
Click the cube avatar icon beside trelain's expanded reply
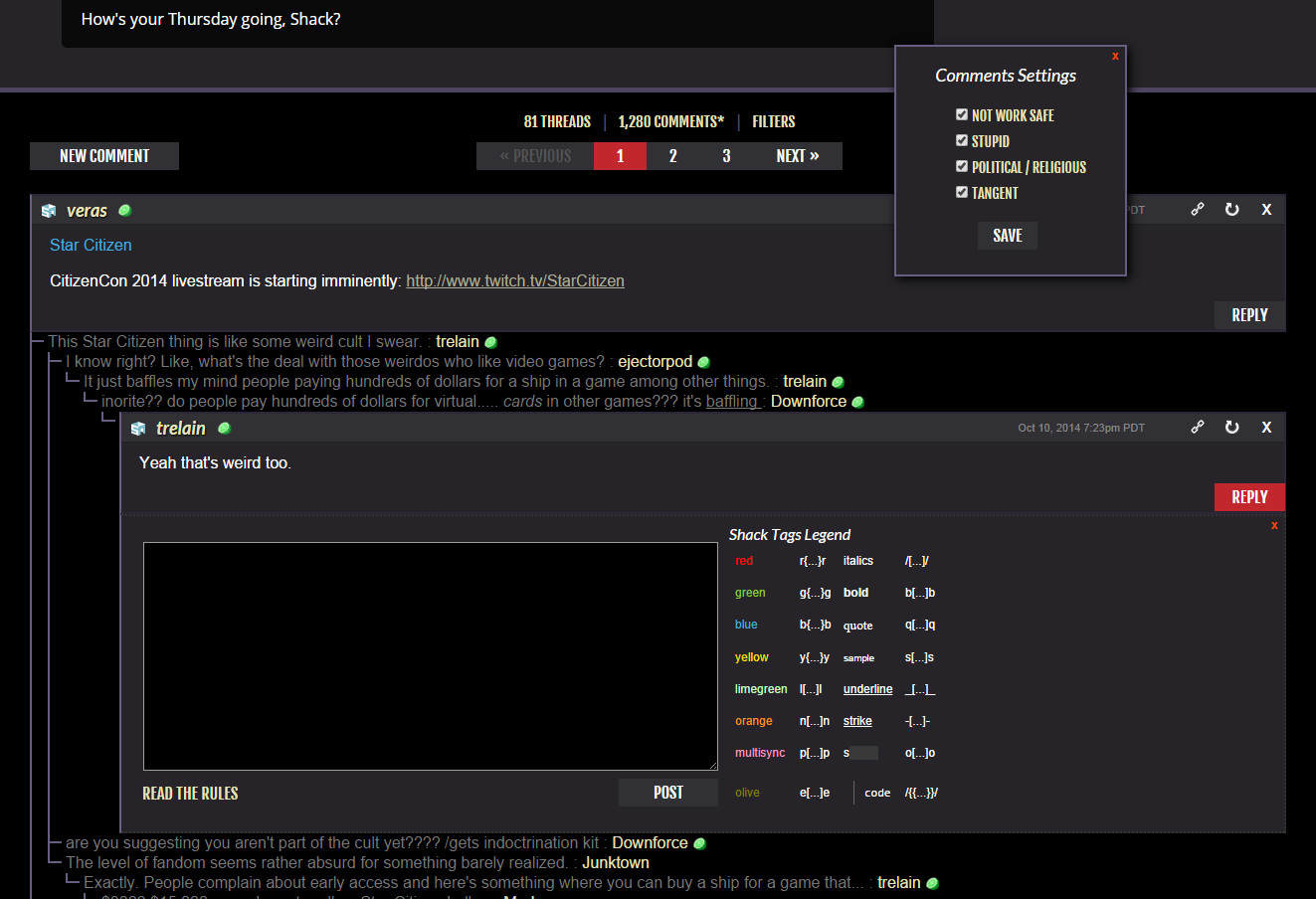(x=138, y=429)
